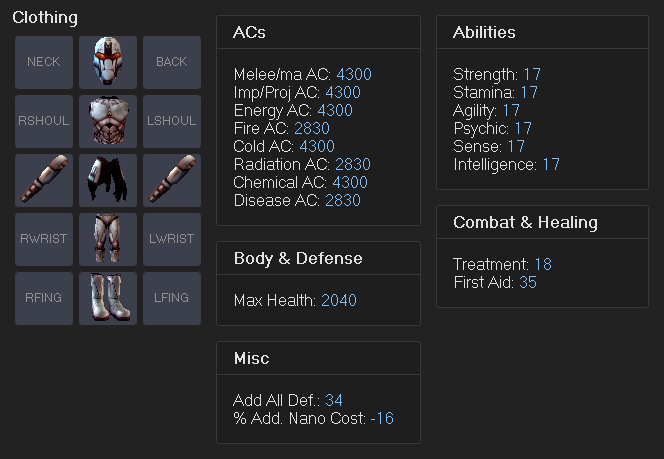The width and height of the screenshot is (664, 459).
Task: Click the RWRIST empty slot
Action: click(x=44, y=239)
